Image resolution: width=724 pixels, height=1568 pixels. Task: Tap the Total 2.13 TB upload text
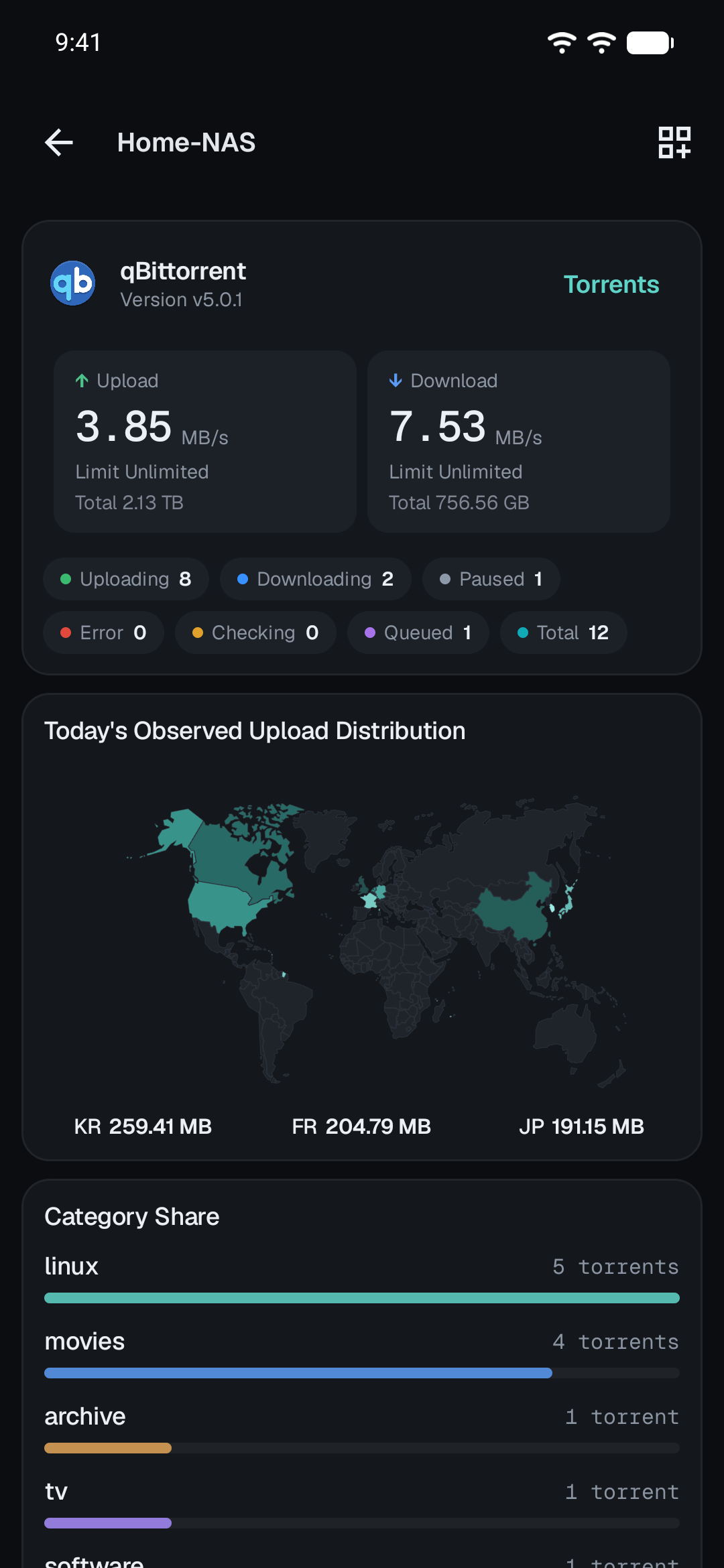[x=129, y=503]
